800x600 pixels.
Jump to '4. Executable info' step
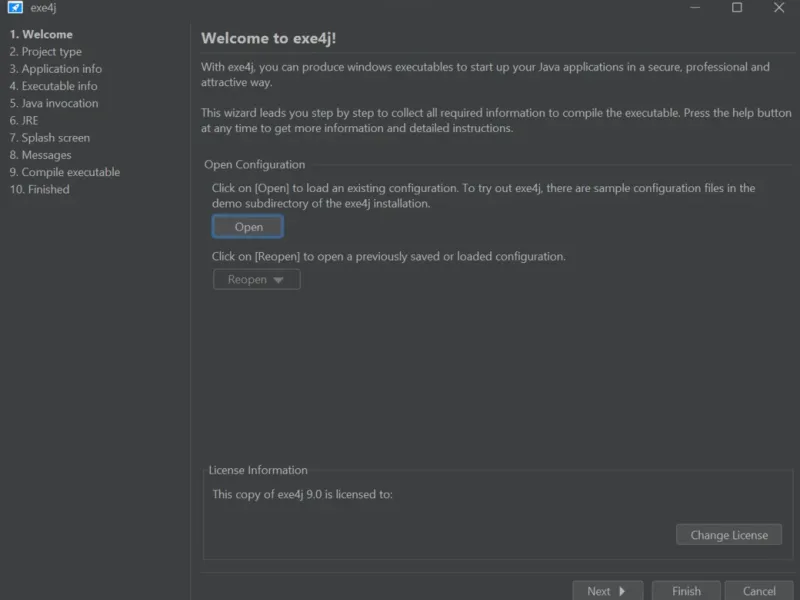coord(53,86)
